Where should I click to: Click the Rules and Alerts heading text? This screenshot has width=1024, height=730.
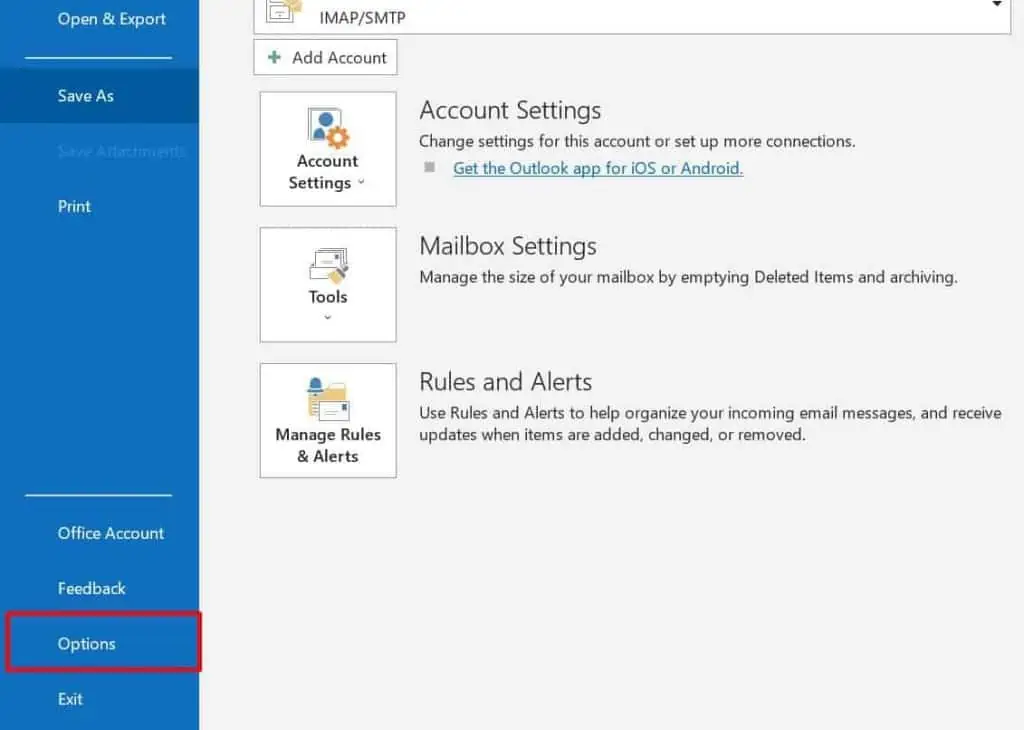click(505, 382)
